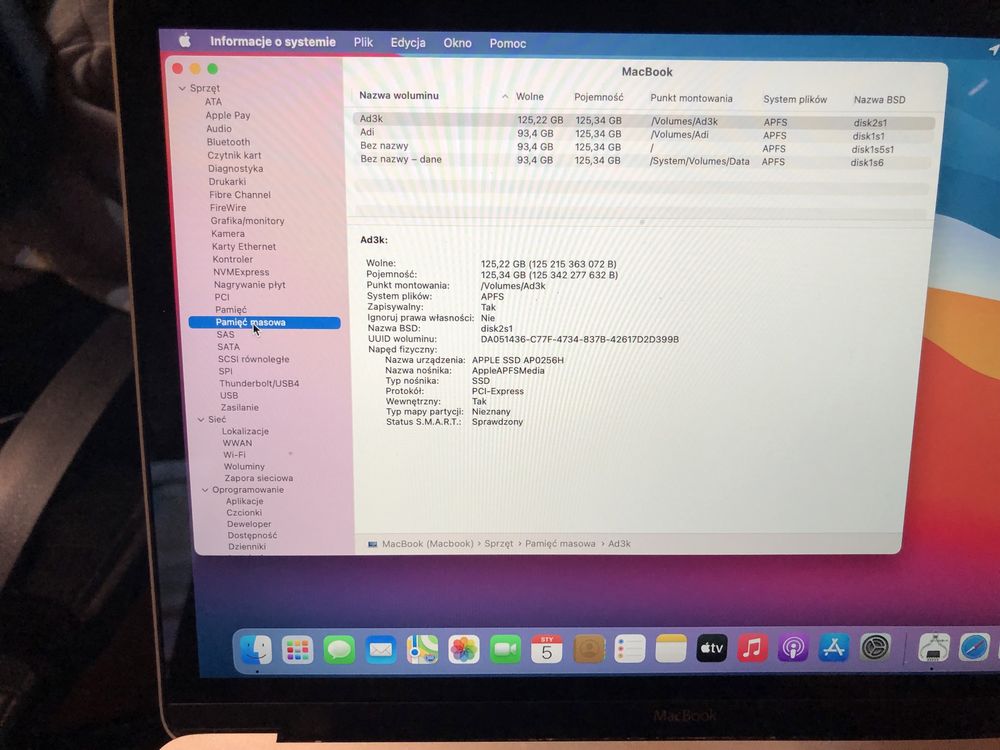Open Contacts from the Dock

[589, 649]
